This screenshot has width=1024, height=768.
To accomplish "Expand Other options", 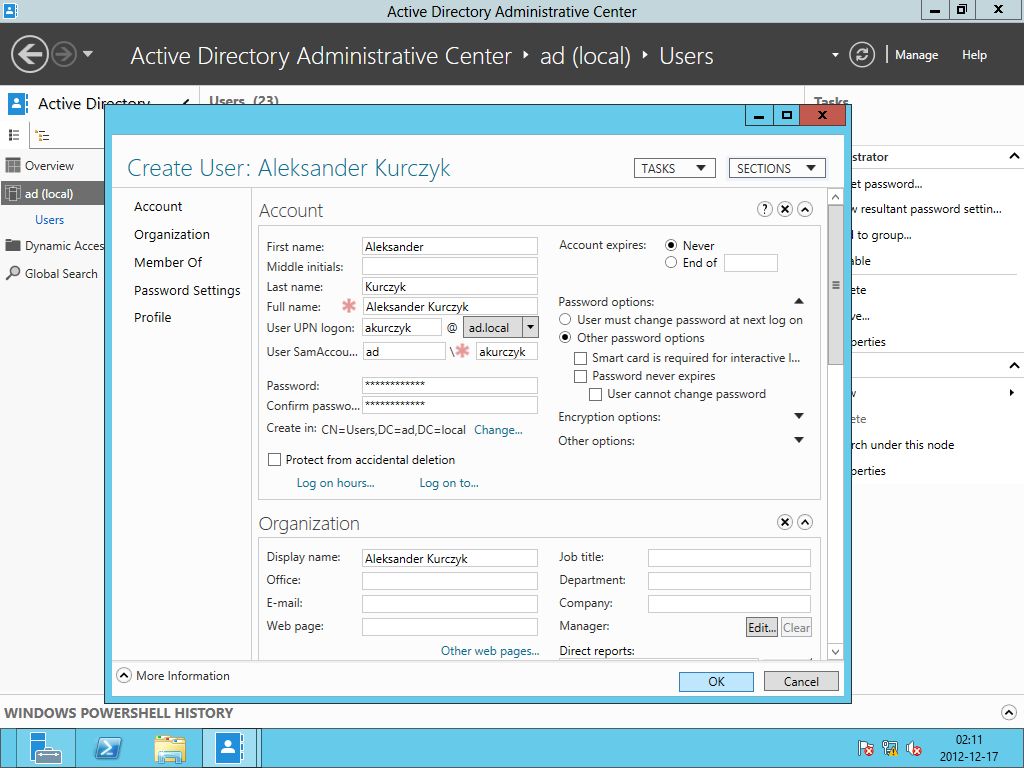I will [x=798, y=440].
